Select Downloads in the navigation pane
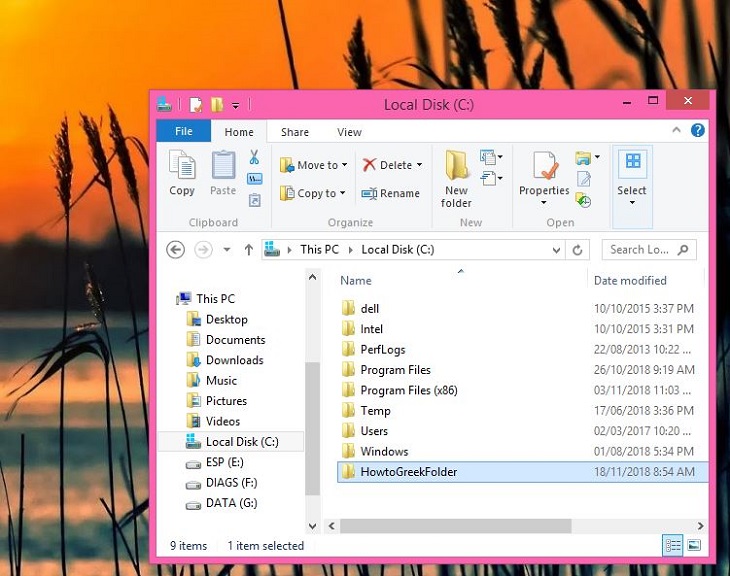Viewport: 730px width, 576px height. (234, 360)
